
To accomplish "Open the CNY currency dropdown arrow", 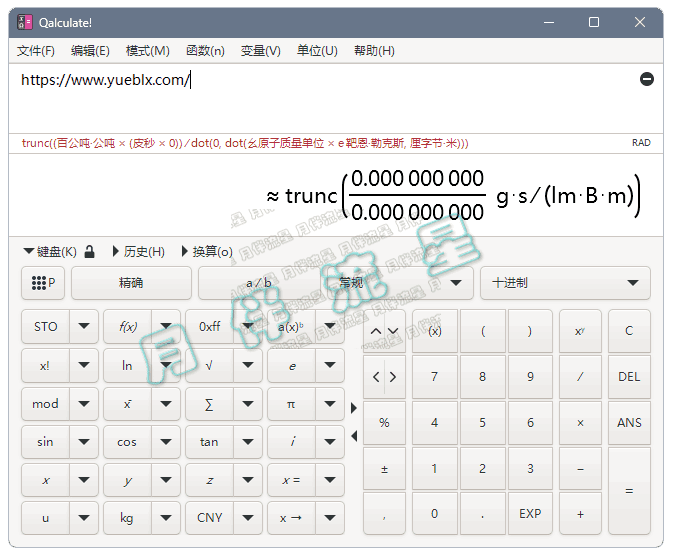I will [x=248, y=518].
